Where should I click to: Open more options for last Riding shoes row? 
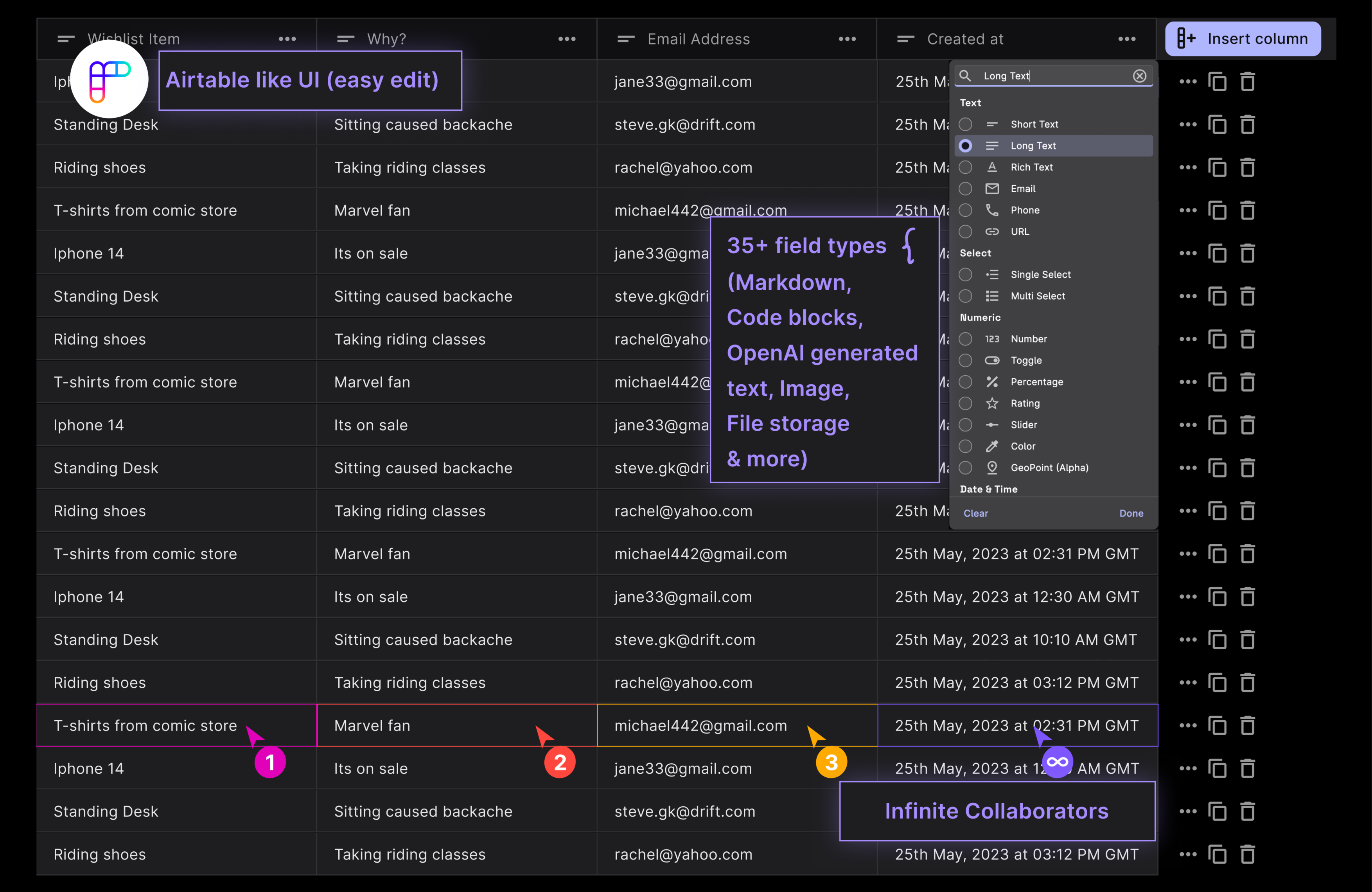click(x=1187, y=854)
